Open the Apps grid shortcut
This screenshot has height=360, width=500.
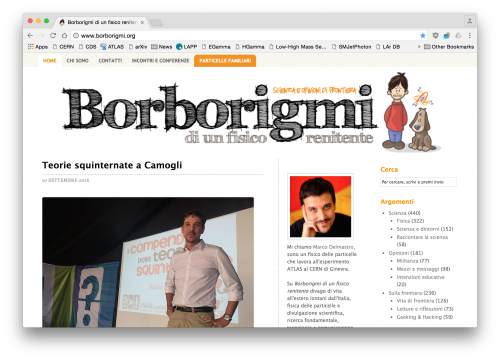[x=38, y=47]
